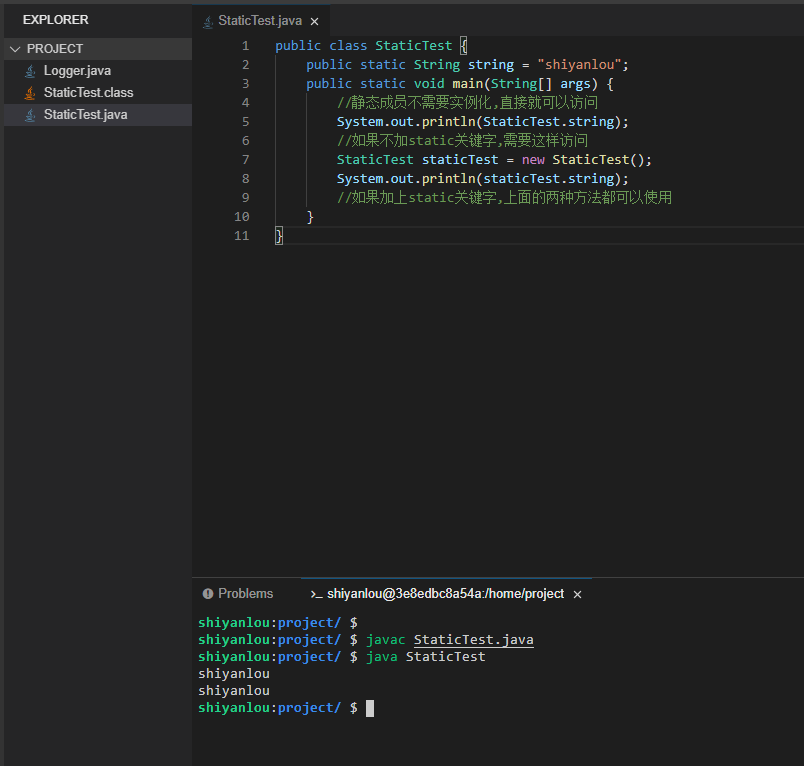Click the 'new' keyword on line 7
804x766 pixels.
533,160
